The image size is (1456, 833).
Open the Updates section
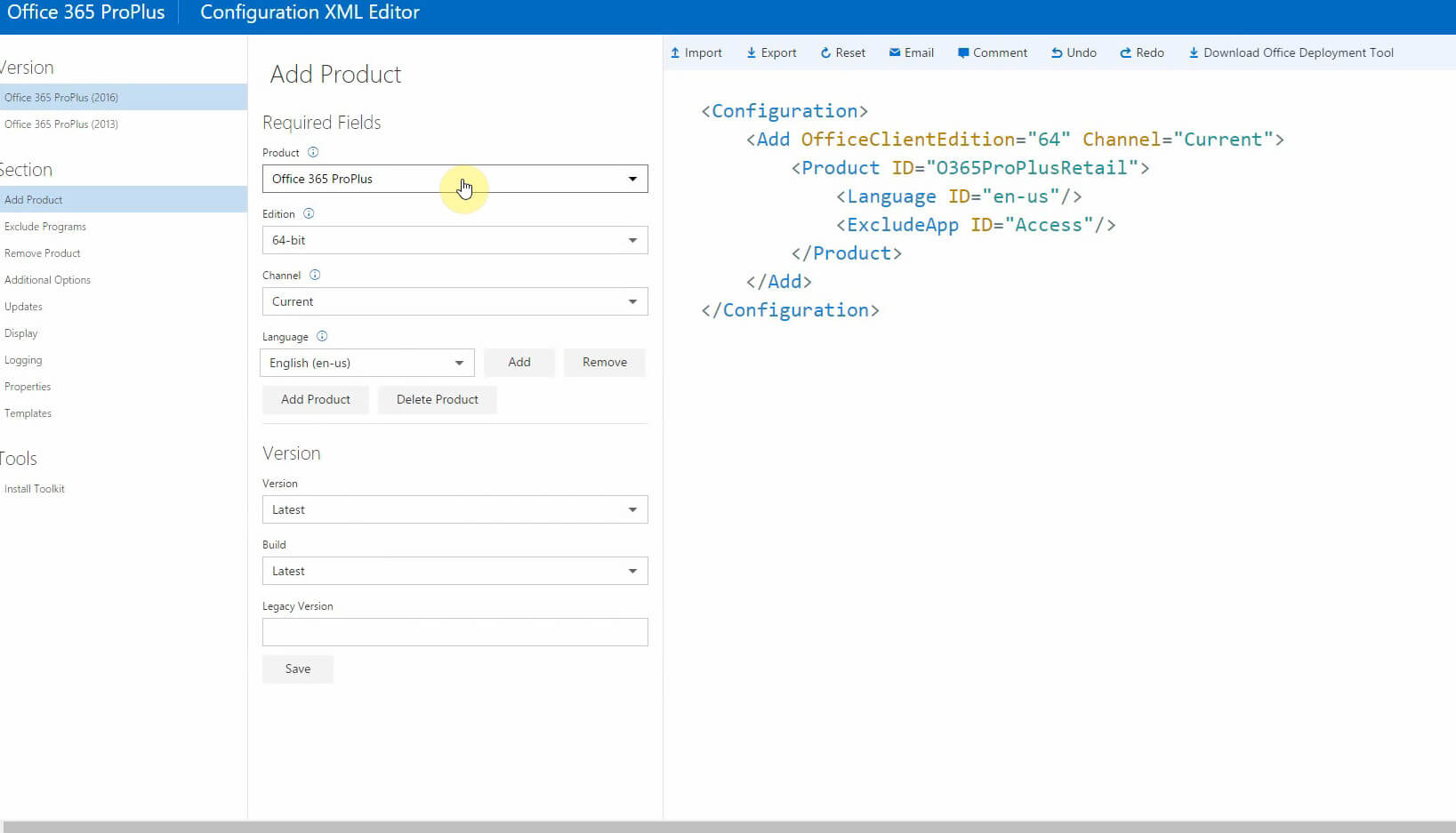(x=124, y=306)
